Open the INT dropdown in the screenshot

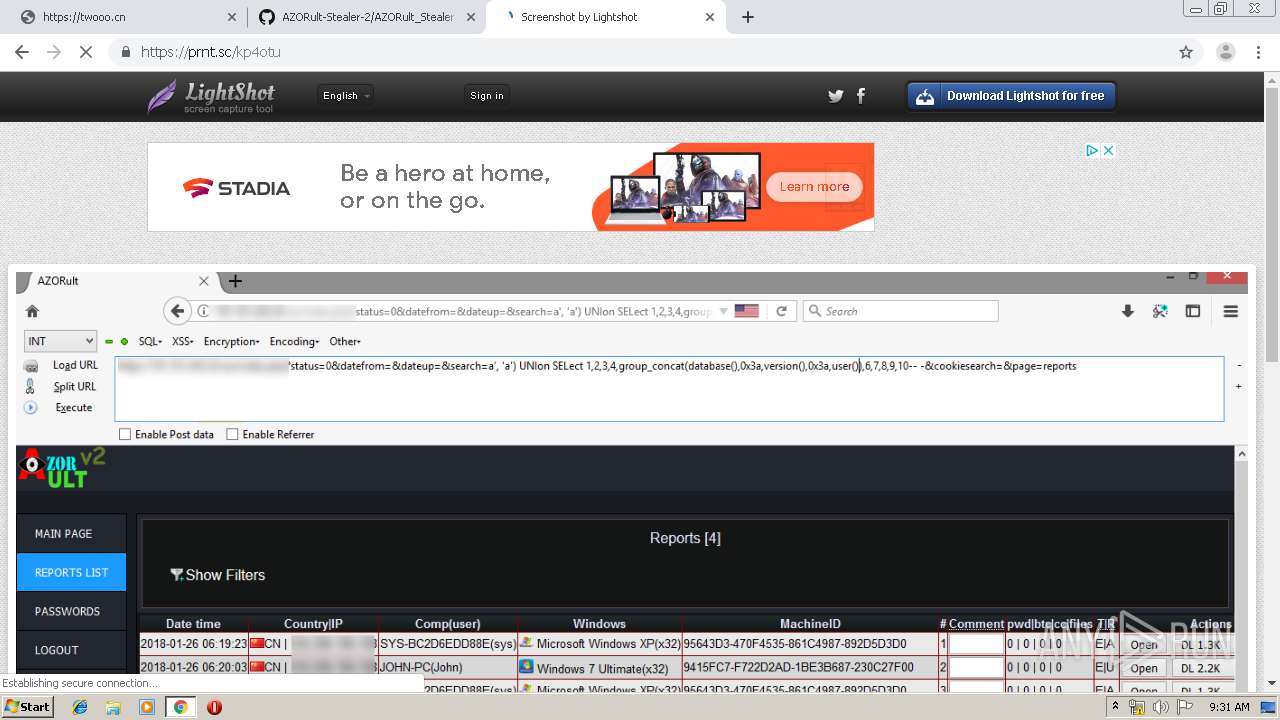tap(60, 341)
